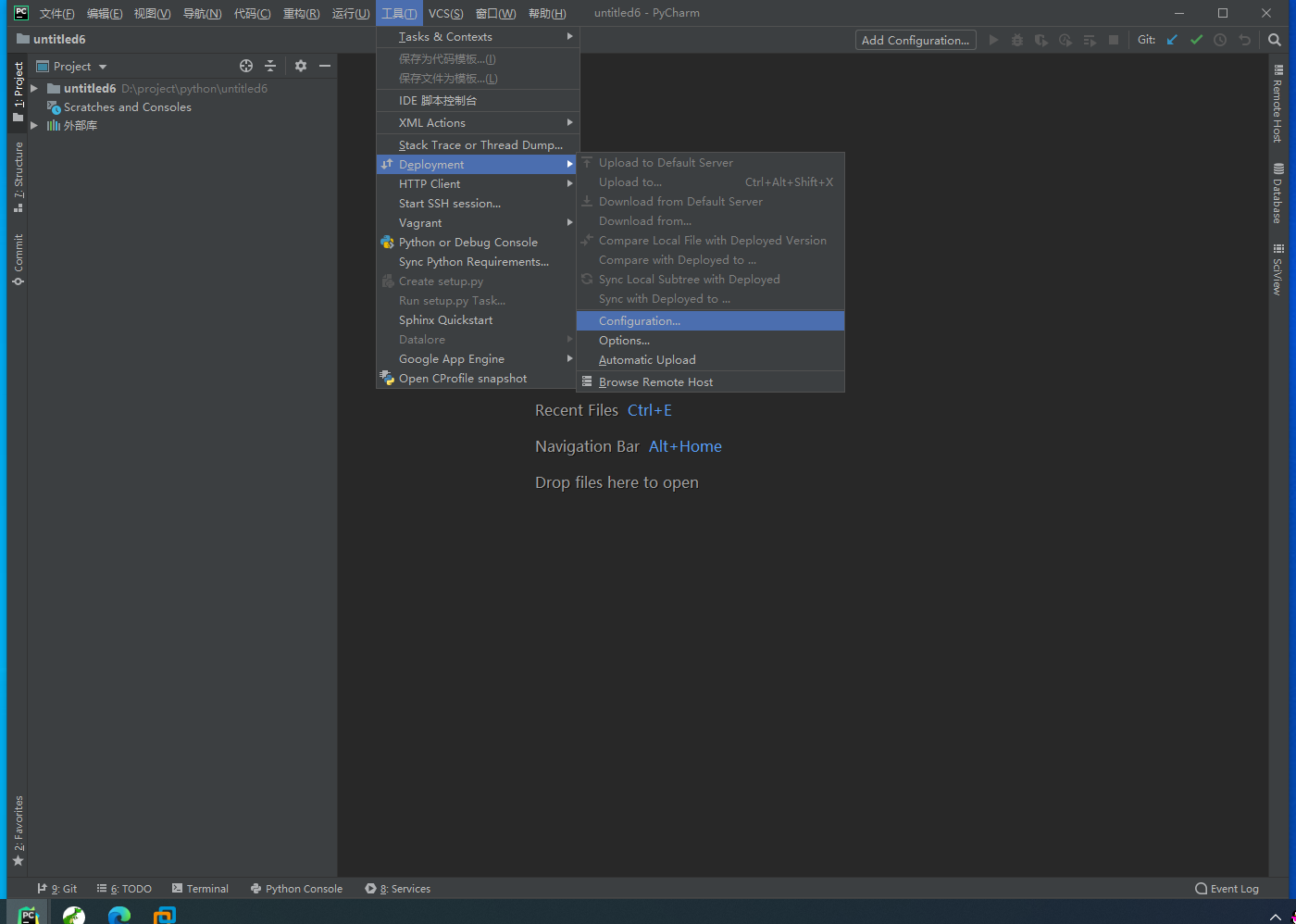Choose Sync Python Requirements...

pos(478,261)
